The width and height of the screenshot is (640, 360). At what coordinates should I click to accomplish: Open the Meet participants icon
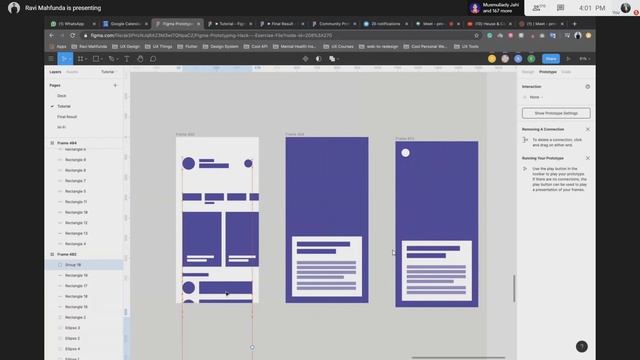[538, 8]
